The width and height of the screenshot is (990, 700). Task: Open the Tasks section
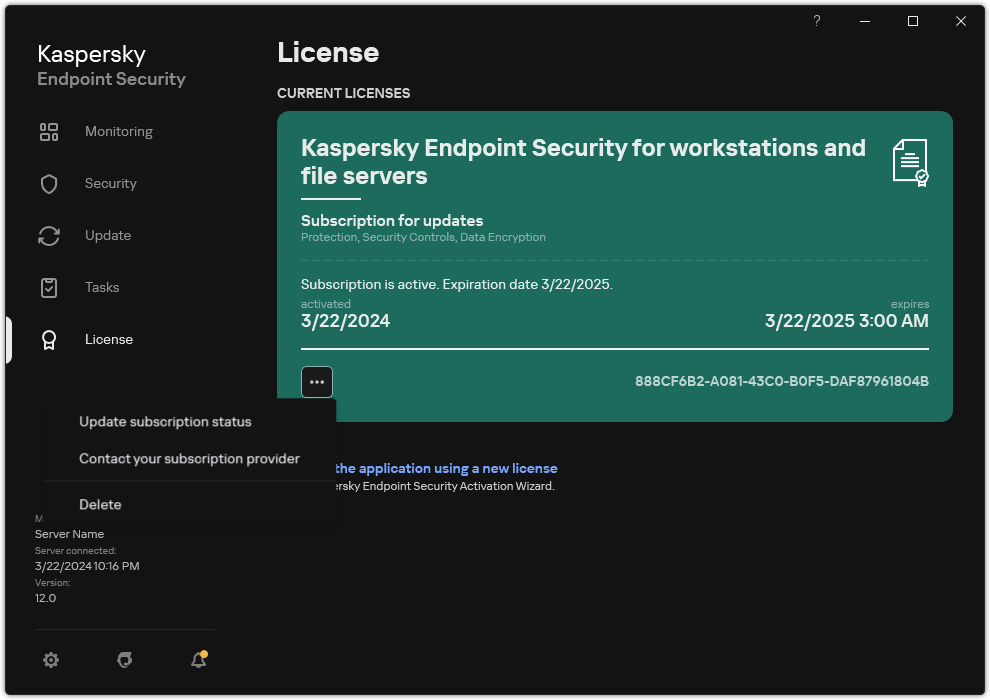pyautogui.click(x=101, y=287)
